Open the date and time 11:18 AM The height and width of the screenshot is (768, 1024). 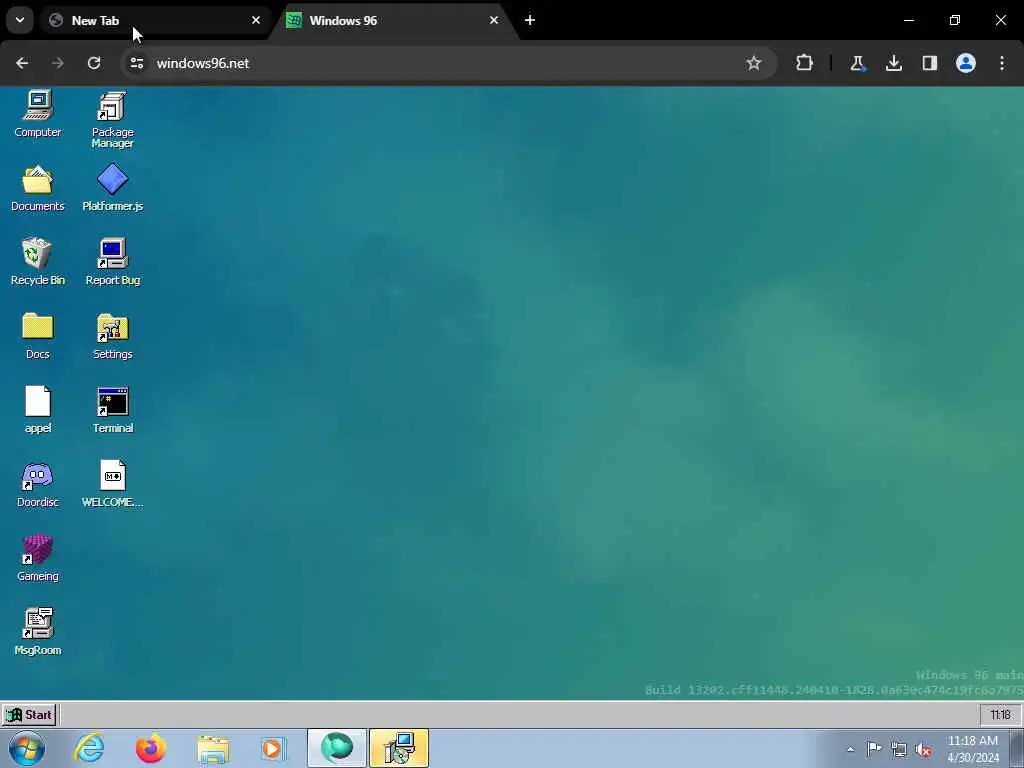(x=973, y=749)
